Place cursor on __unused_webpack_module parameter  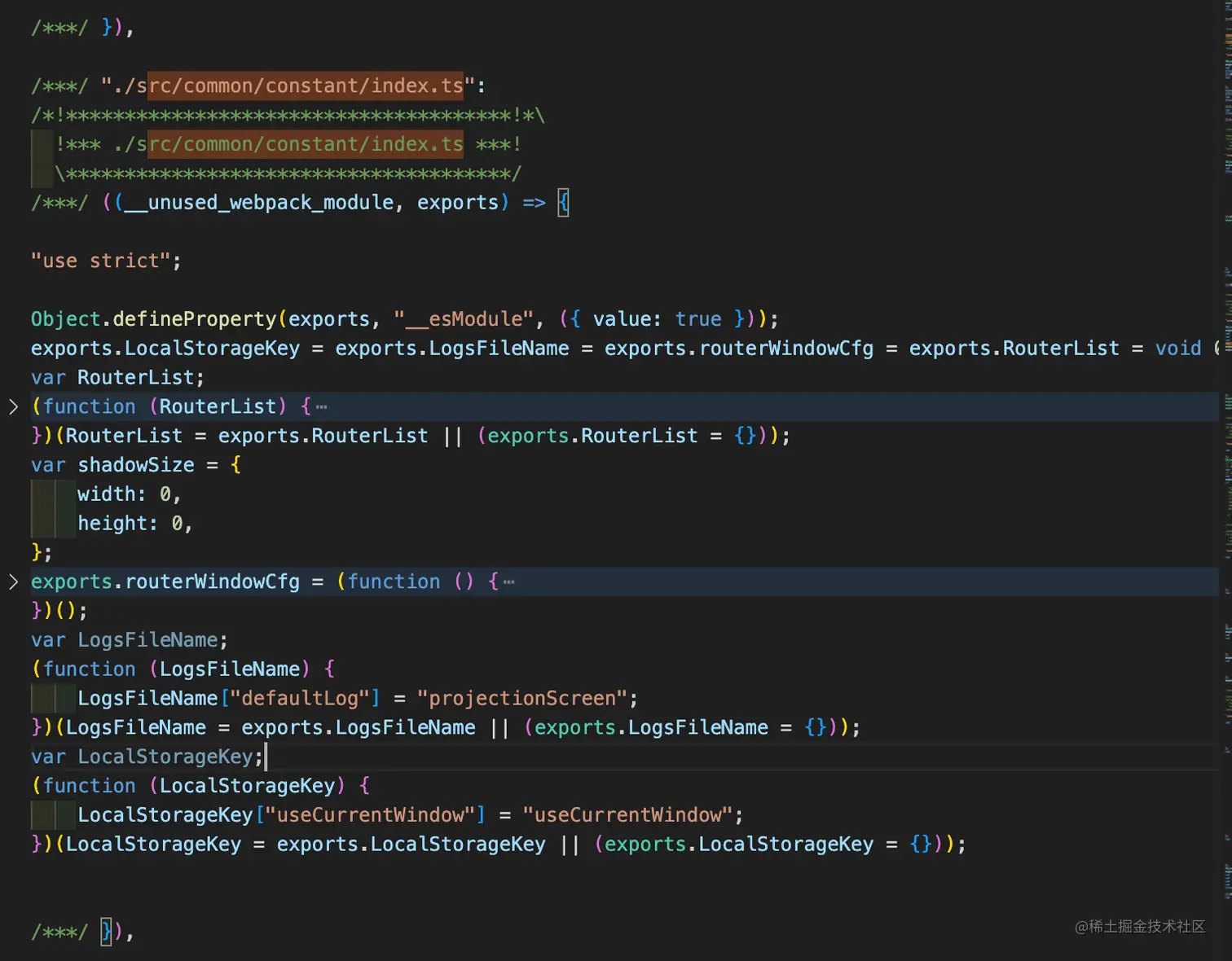pos(259,203)
